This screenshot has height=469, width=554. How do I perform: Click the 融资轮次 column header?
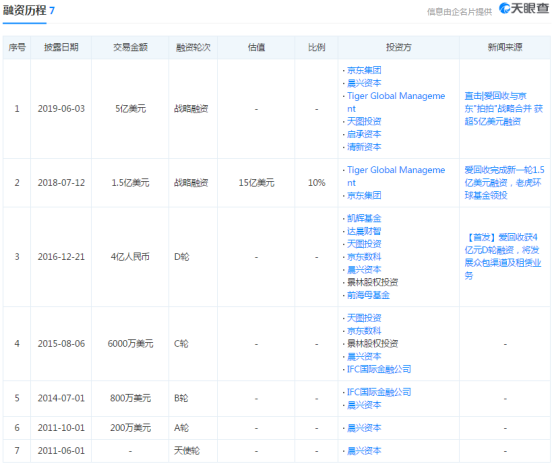(193, 47)
